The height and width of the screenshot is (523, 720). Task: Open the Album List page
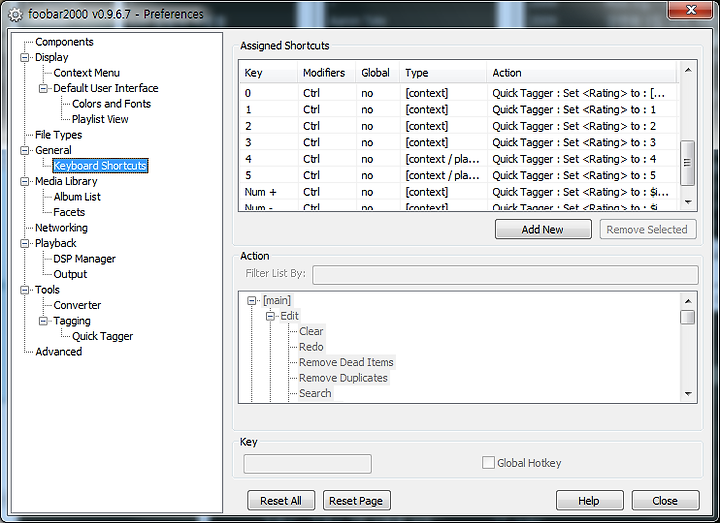tap(77, 197)
